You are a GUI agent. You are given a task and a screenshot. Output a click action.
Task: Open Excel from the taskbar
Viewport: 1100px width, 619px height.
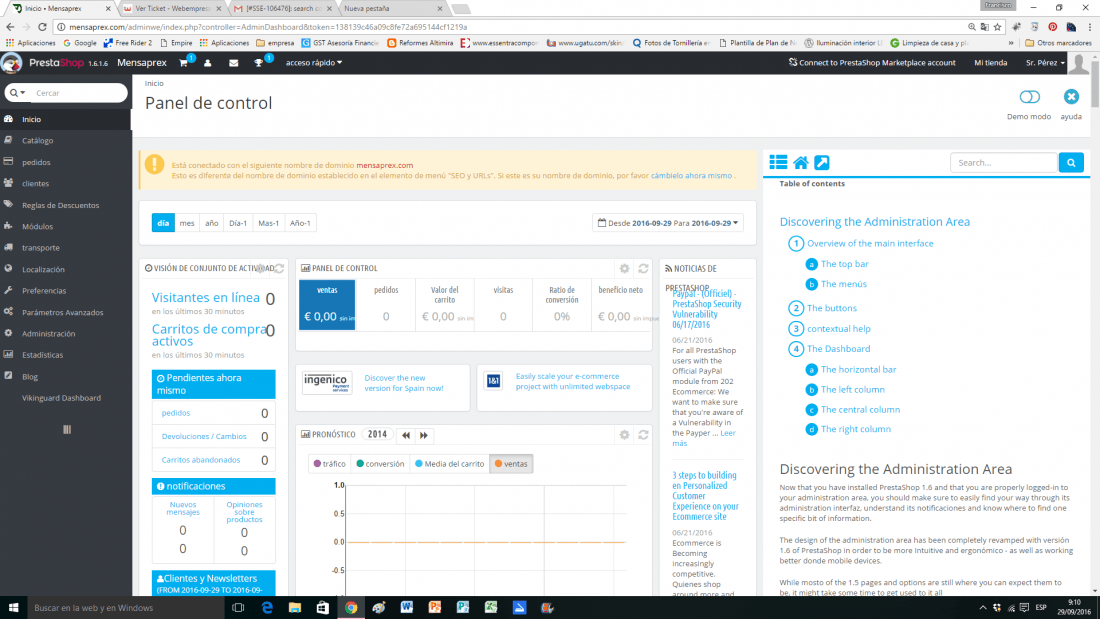coord(491,608)
